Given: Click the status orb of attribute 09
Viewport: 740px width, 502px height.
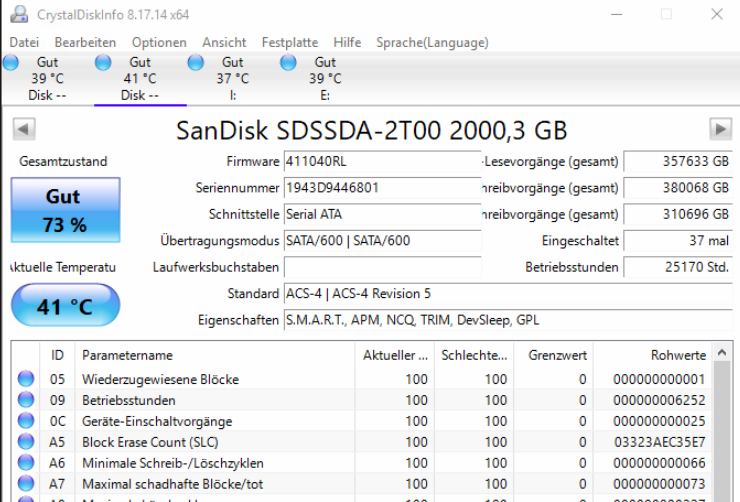Looking at the screenshot, I should click(x=26, y=400).
